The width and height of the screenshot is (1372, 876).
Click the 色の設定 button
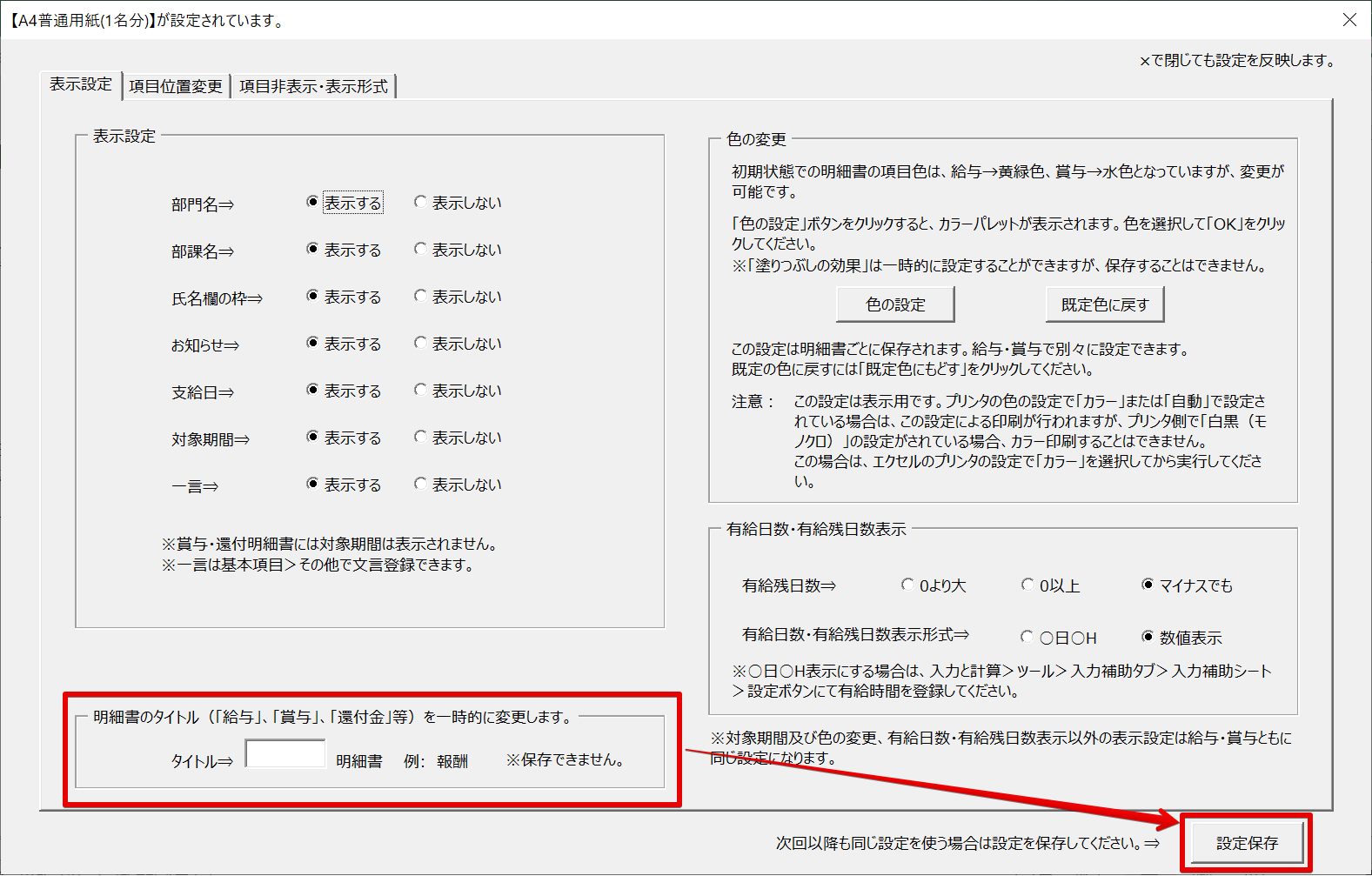[x=895, y=304]
